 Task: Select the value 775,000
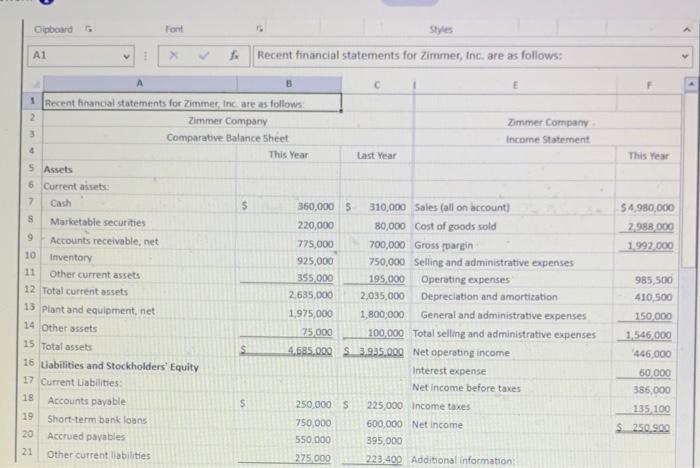coord(315,244)
